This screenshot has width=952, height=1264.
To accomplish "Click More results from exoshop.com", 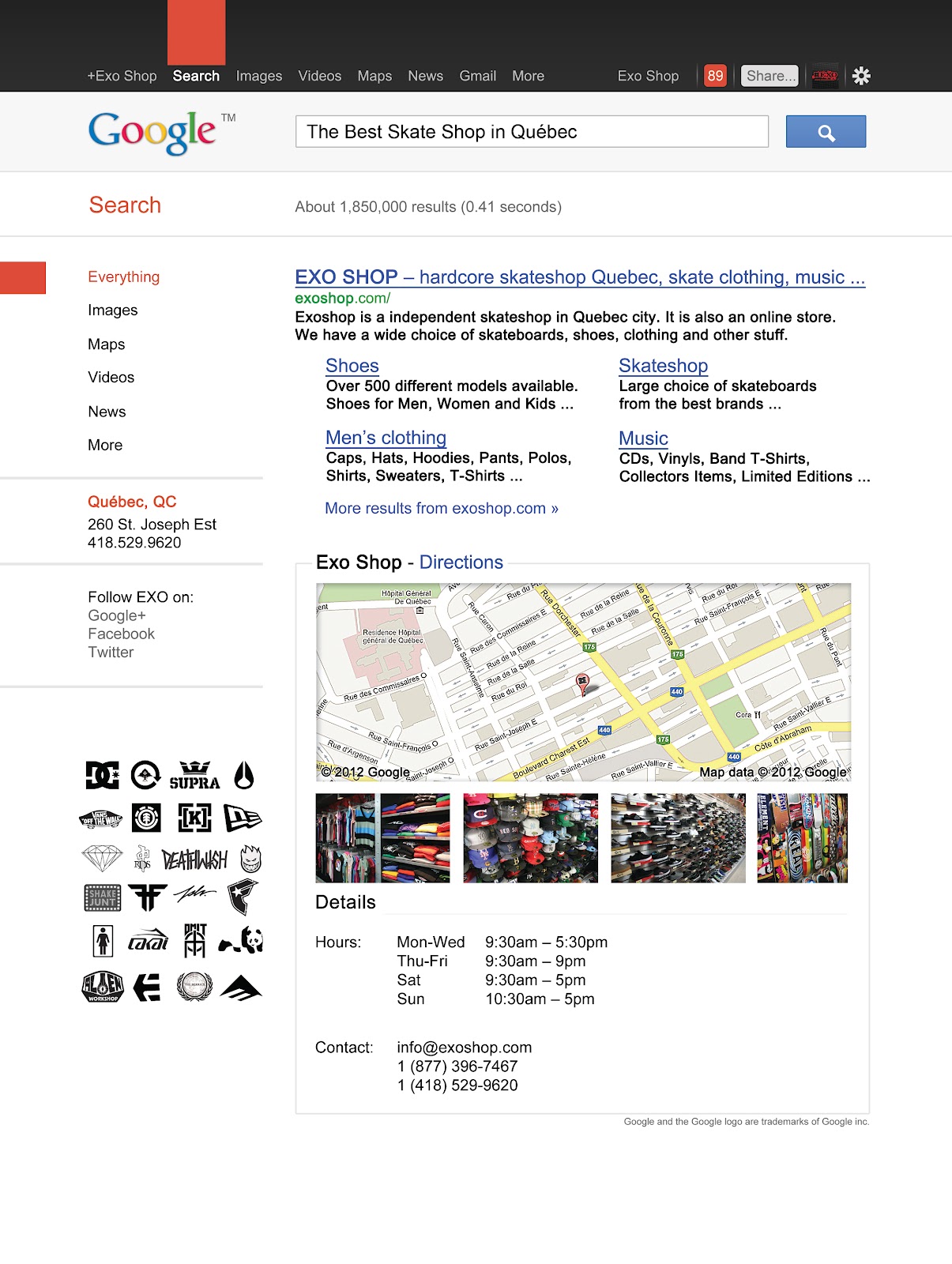I will click(x=442, y=508).
